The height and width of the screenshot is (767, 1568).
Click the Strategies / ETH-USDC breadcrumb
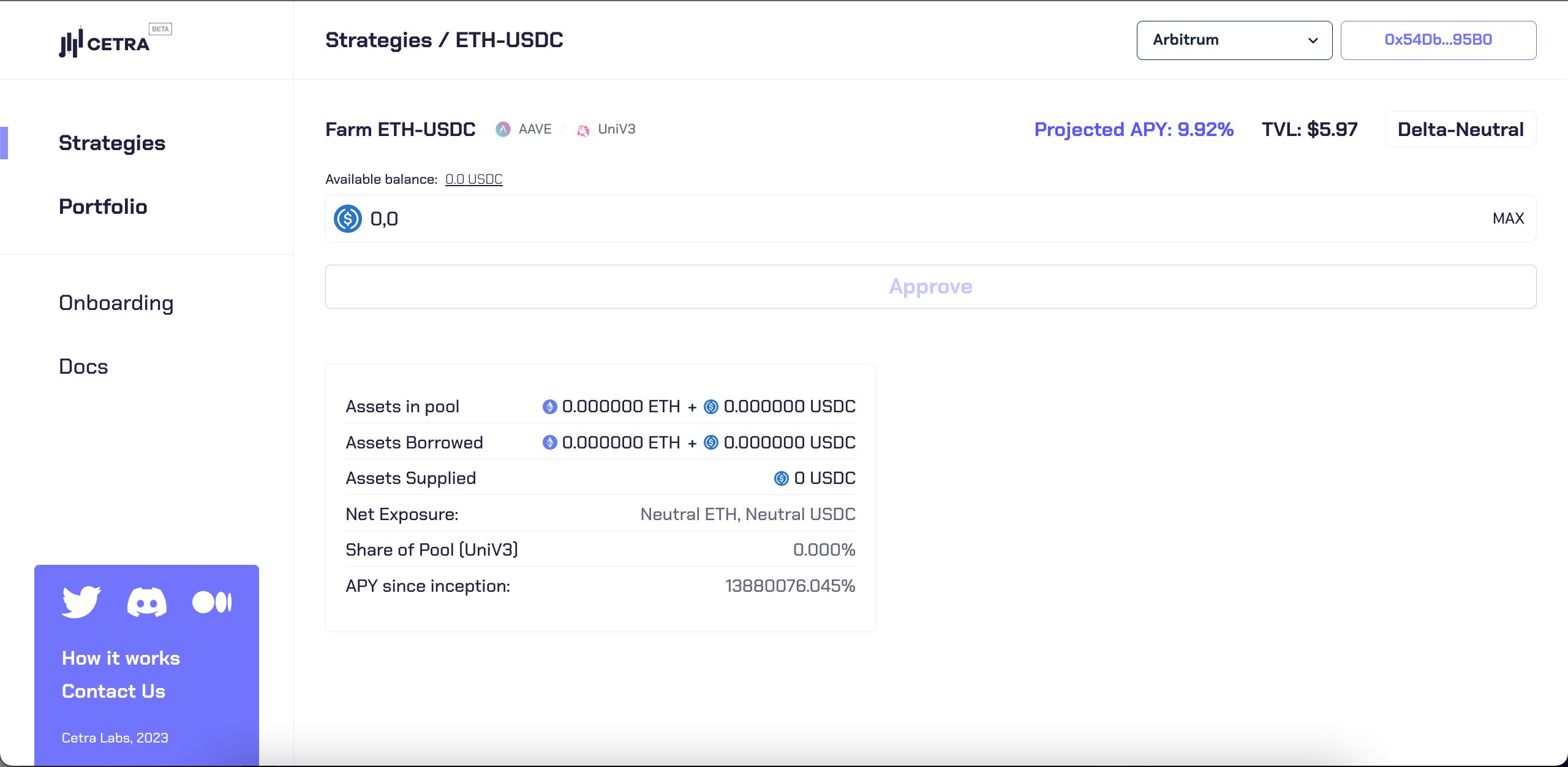tap(444, 40)
